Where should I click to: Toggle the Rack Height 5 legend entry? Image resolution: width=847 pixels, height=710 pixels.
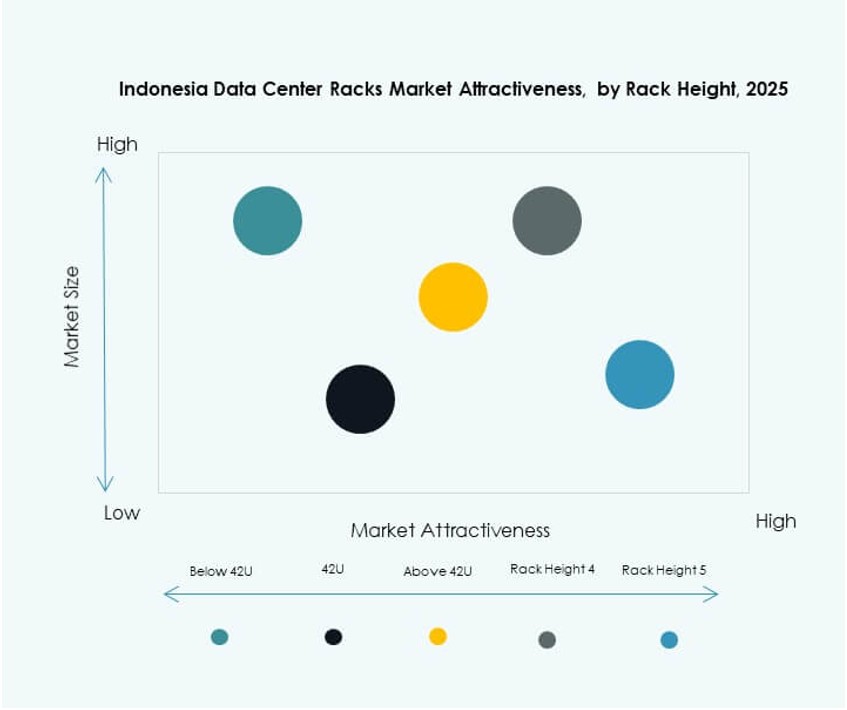[666, 571]
